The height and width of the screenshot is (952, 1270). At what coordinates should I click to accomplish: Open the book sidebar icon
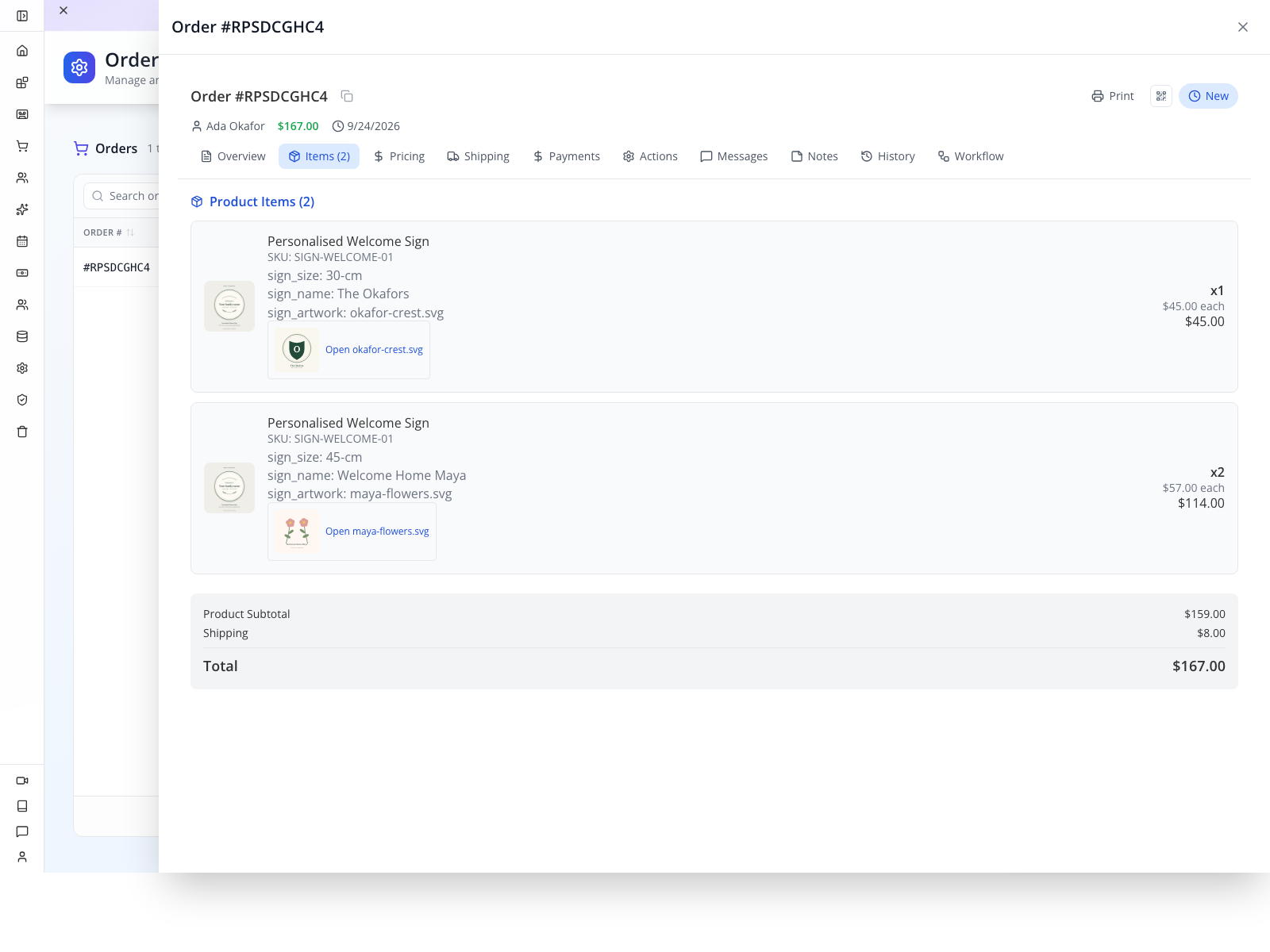[x=22, y=806]
